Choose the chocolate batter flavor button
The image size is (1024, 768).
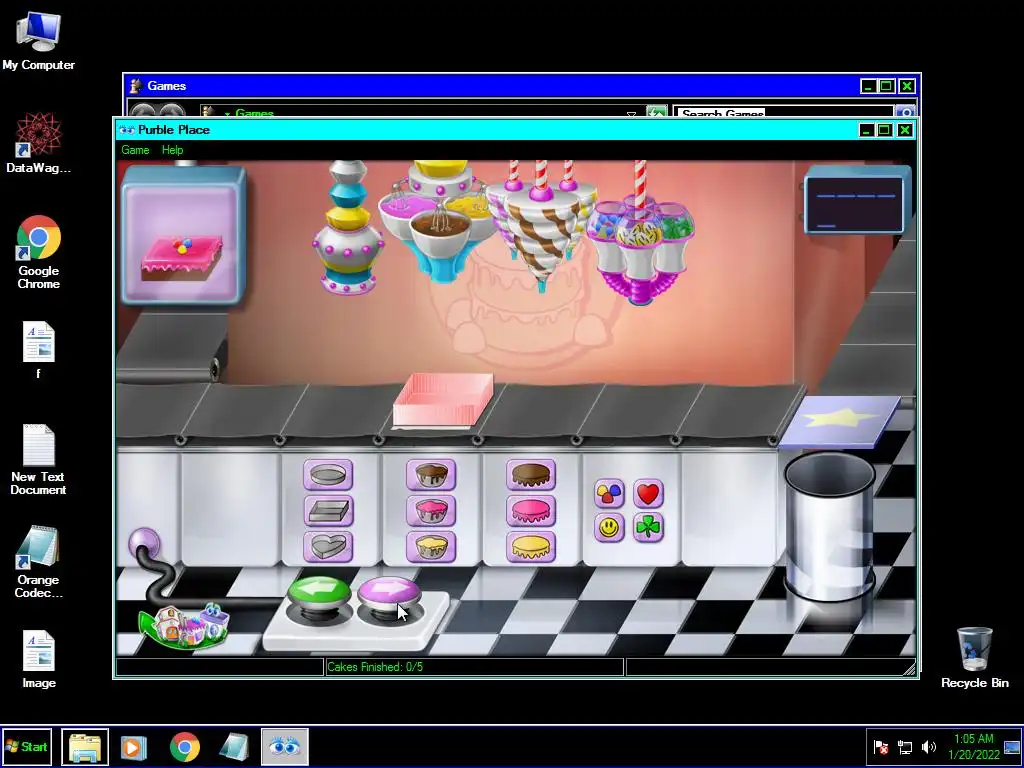pos(431,475)
